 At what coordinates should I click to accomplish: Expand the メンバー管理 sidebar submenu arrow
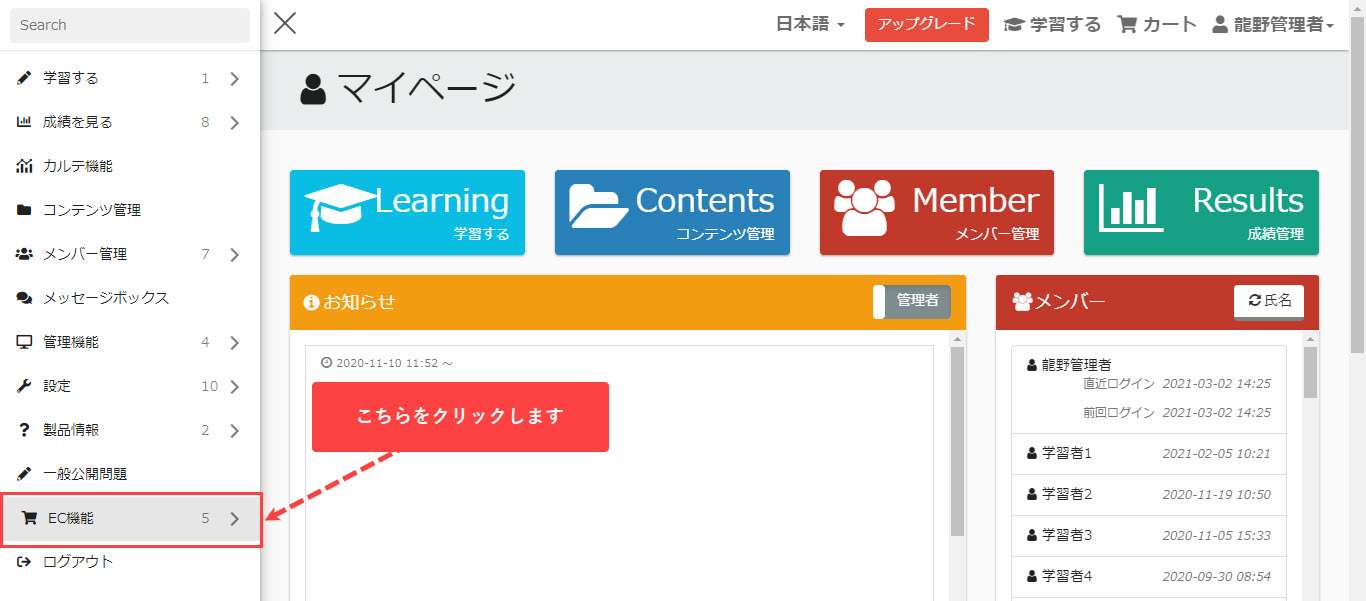pyautogui.click(x=234, y=255)
